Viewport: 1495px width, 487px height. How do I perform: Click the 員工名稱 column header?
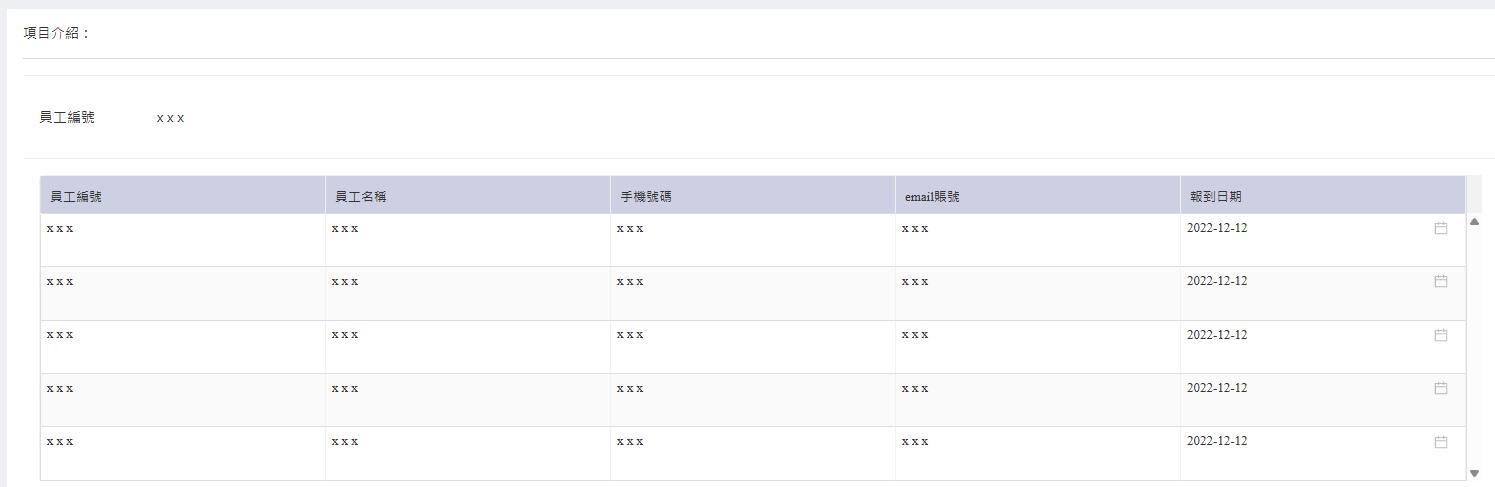tap(468, 196)
